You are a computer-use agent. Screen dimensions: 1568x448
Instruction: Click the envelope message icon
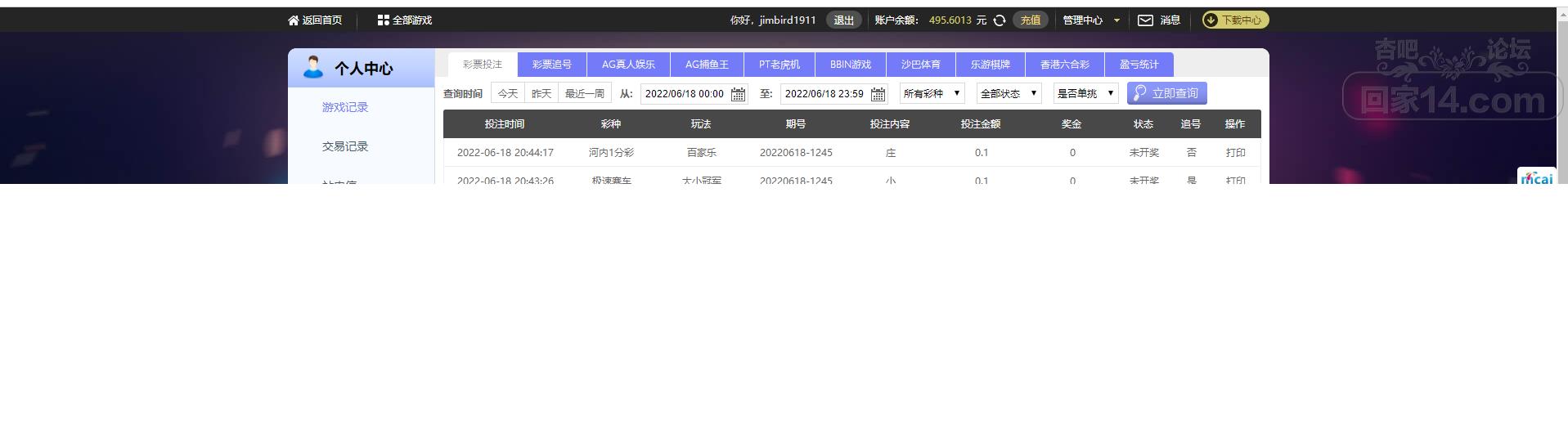coord(1145,20)
